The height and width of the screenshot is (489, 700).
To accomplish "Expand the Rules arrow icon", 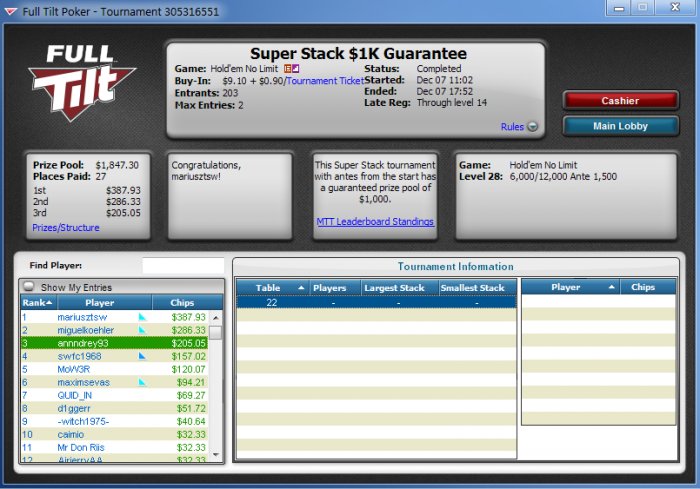I will point(533,127).
